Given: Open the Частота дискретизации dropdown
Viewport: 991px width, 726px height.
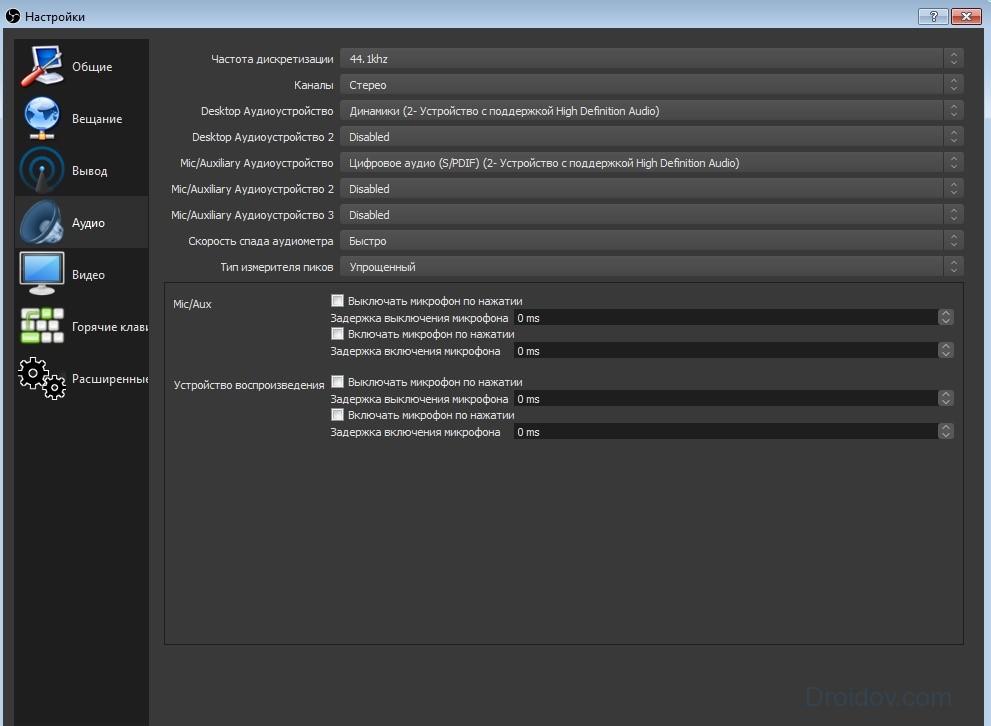Looking at the screenshot, I should point(652,59).
